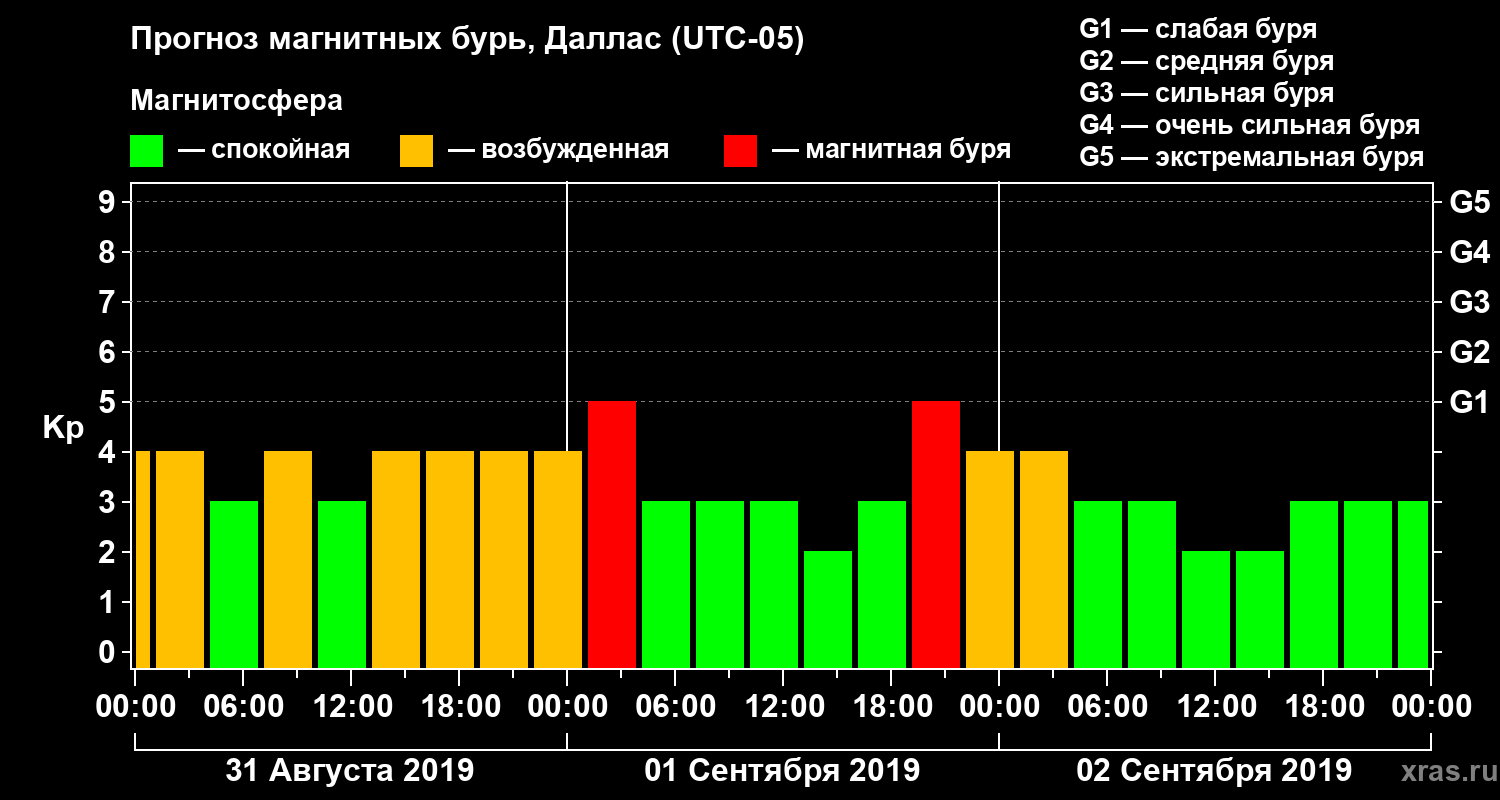This screenshot has width=1500, height=800.
Task: Click the 06:00 time label for 02 Сентября
Action: (x=1106, y=707)
